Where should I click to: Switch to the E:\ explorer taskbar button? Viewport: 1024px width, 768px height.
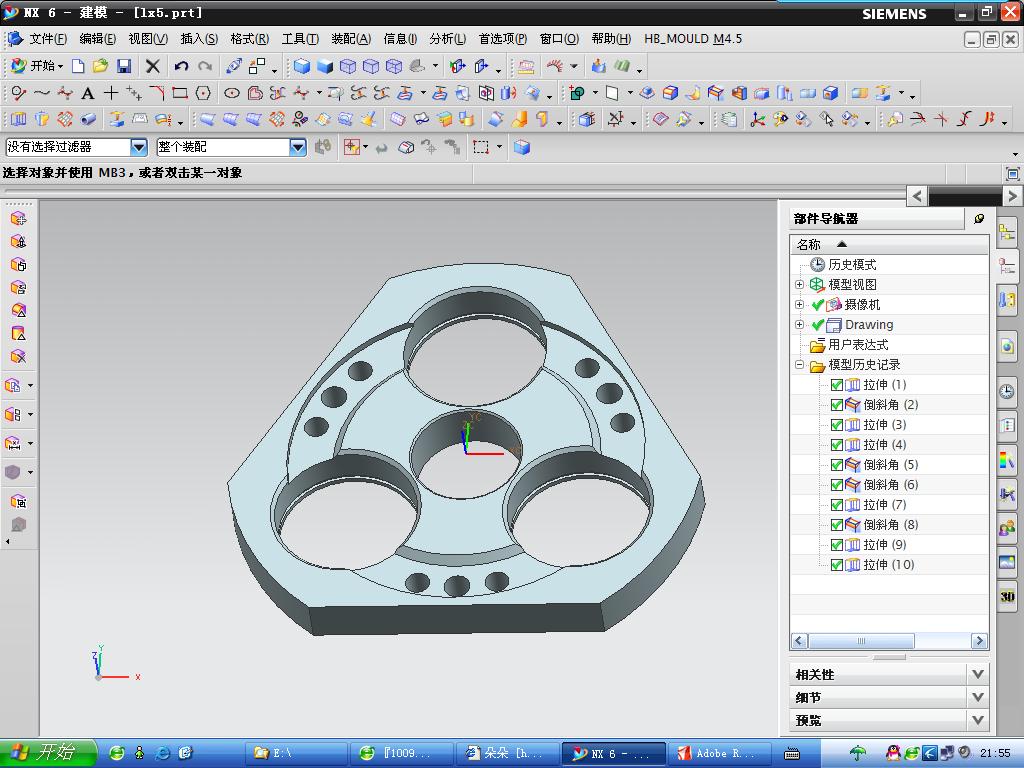click(x=296, y=754)
